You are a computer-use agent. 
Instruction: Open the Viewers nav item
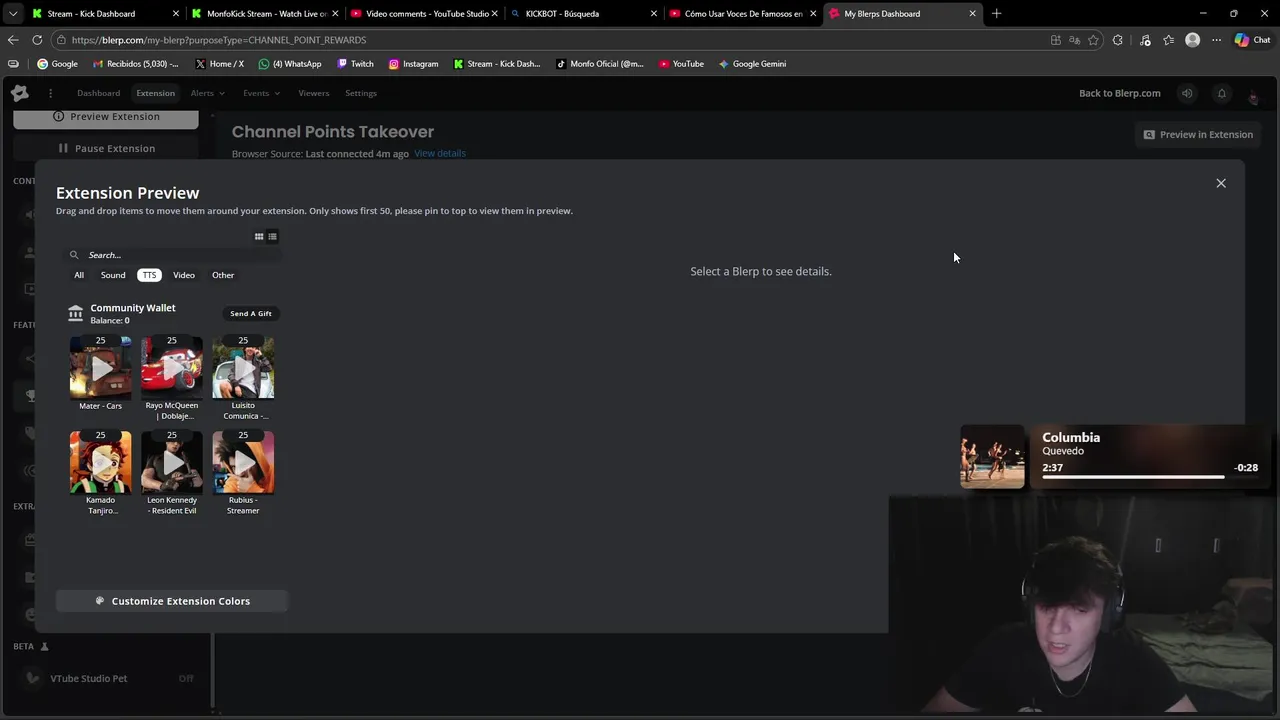coord(313,93)
